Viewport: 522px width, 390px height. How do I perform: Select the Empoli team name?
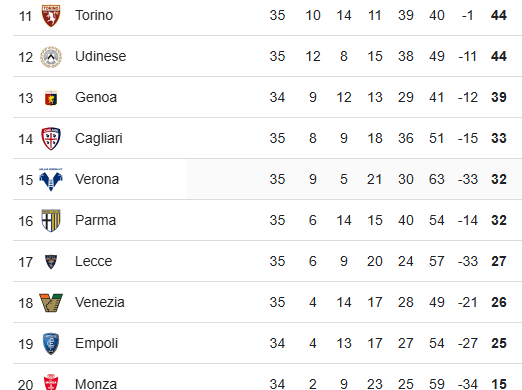point(97,343)
